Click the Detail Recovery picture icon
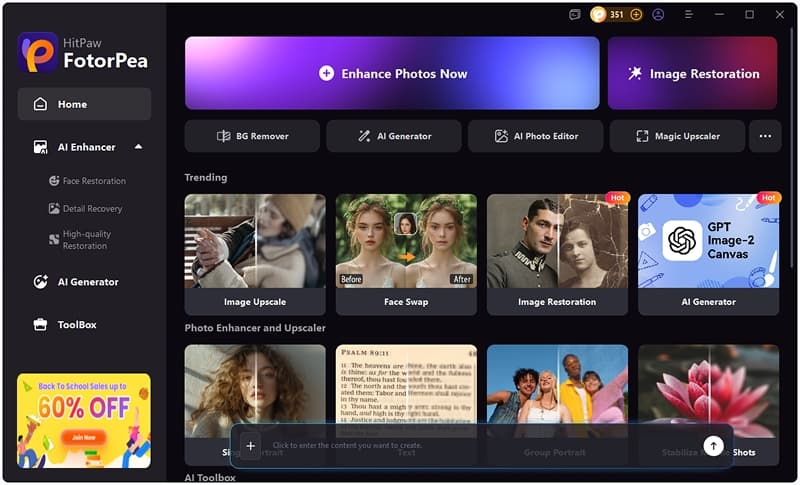The height and width of the screenshot is (485, 800). [54, 209]
